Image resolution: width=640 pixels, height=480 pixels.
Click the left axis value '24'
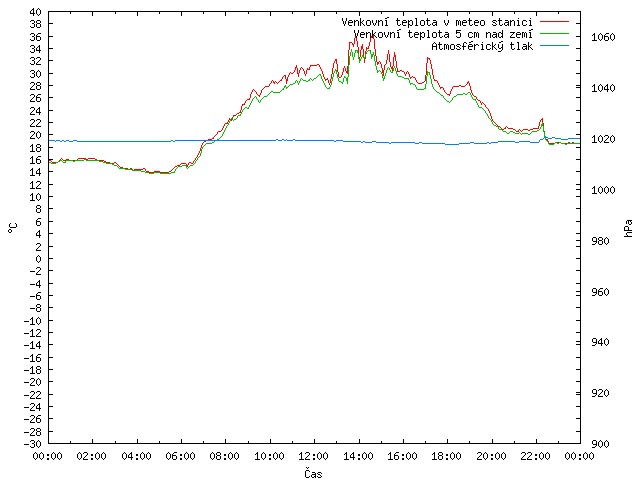(x=36, y=111)
